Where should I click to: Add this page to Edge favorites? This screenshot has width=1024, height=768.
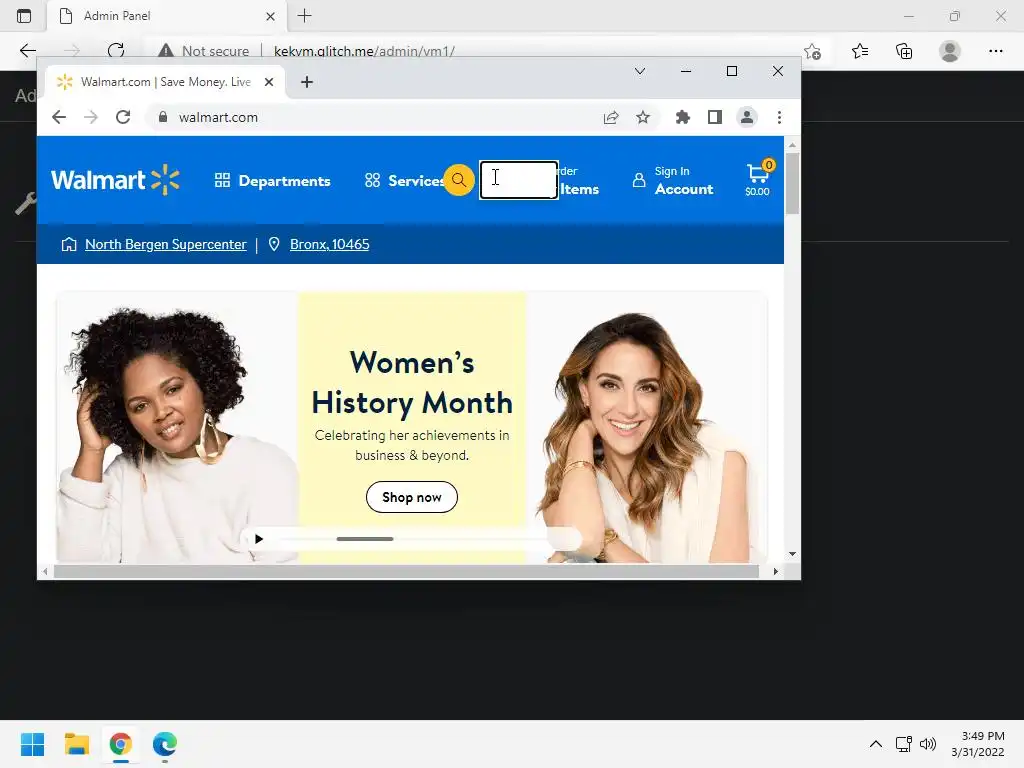point(812,51)
